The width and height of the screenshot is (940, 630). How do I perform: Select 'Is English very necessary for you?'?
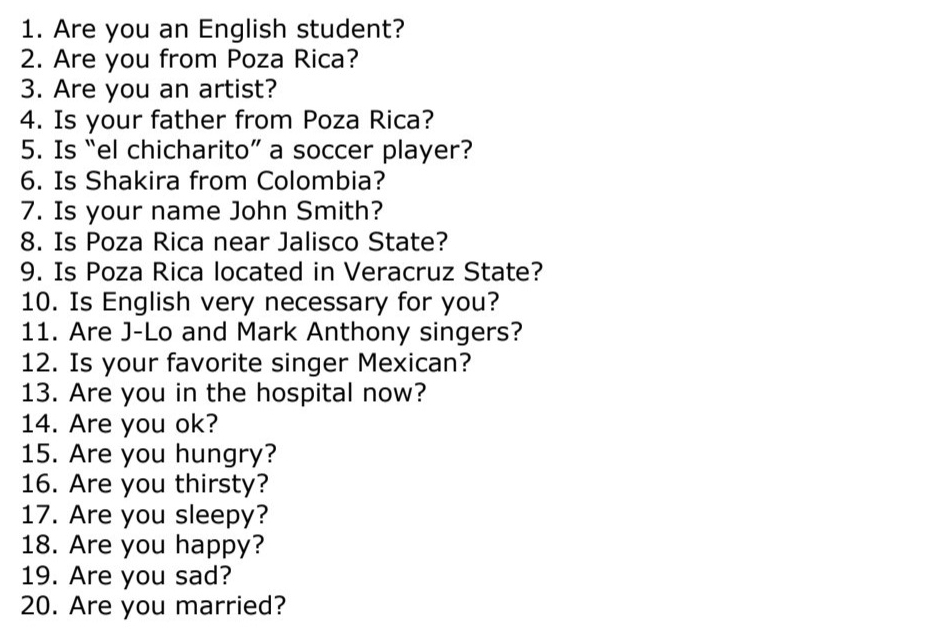click(x=259, y=302)
